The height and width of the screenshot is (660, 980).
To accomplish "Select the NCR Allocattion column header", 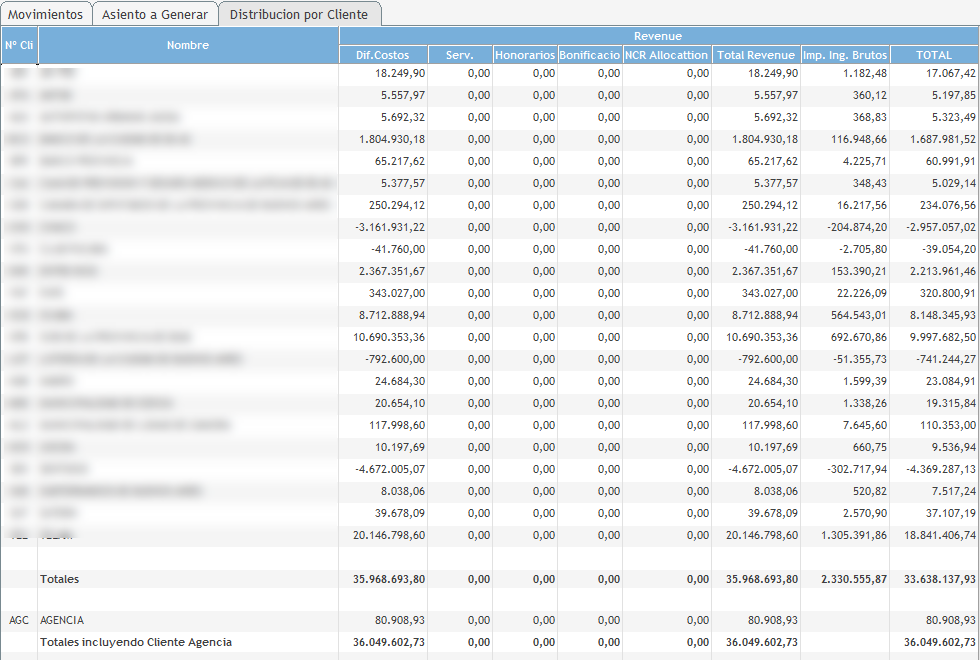I will click(x=667, y=55).
